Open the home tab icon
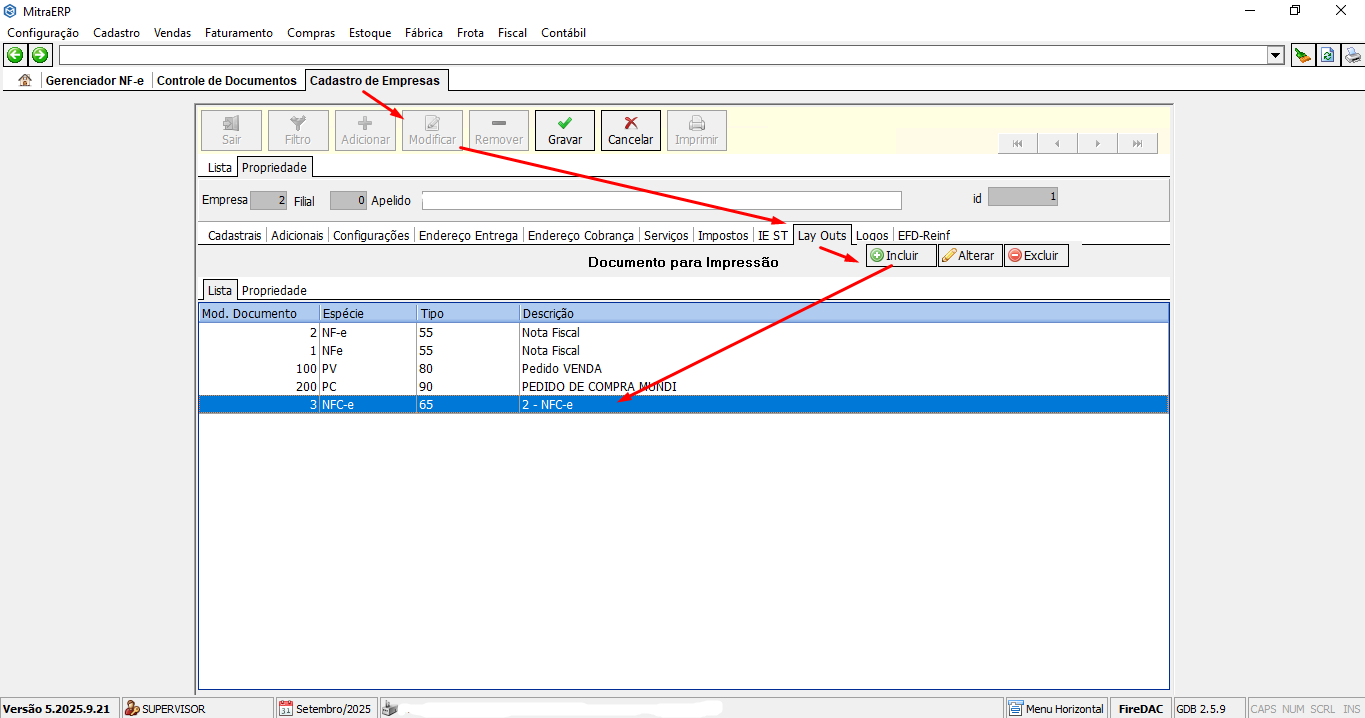The width and height of the screenshot is (1365, 718). click(x=25, y=81)
